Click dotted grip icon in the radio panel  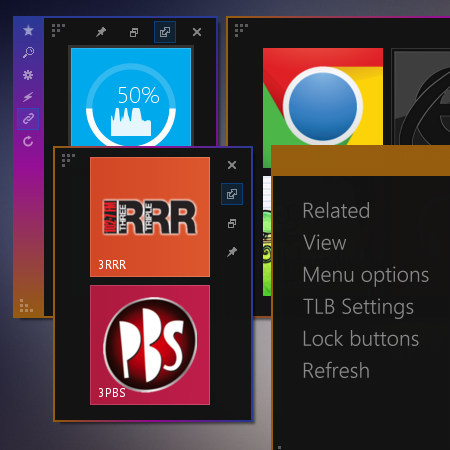pos(68,160)
